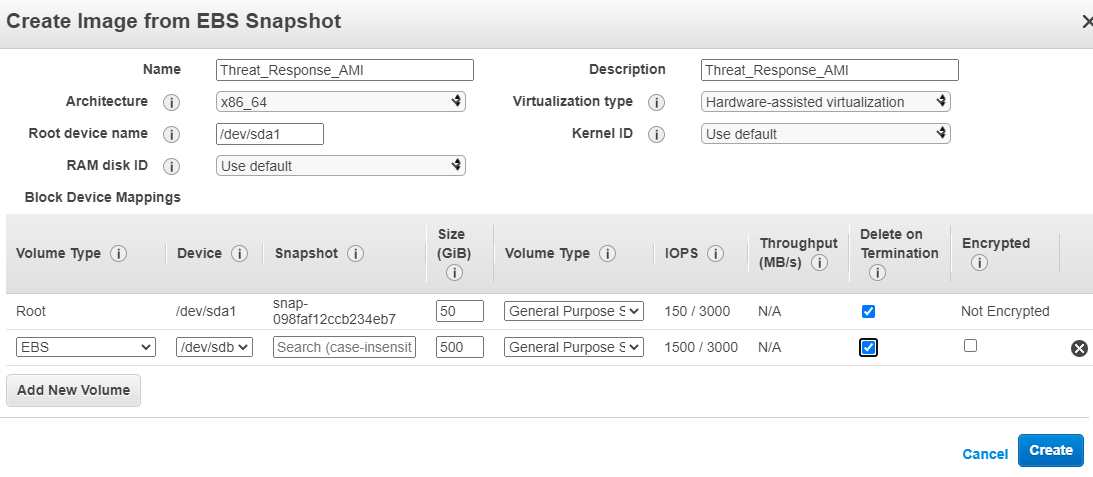
Task: Open the Architecture x86_64 dropdown
Action: [x=340, y=102]
